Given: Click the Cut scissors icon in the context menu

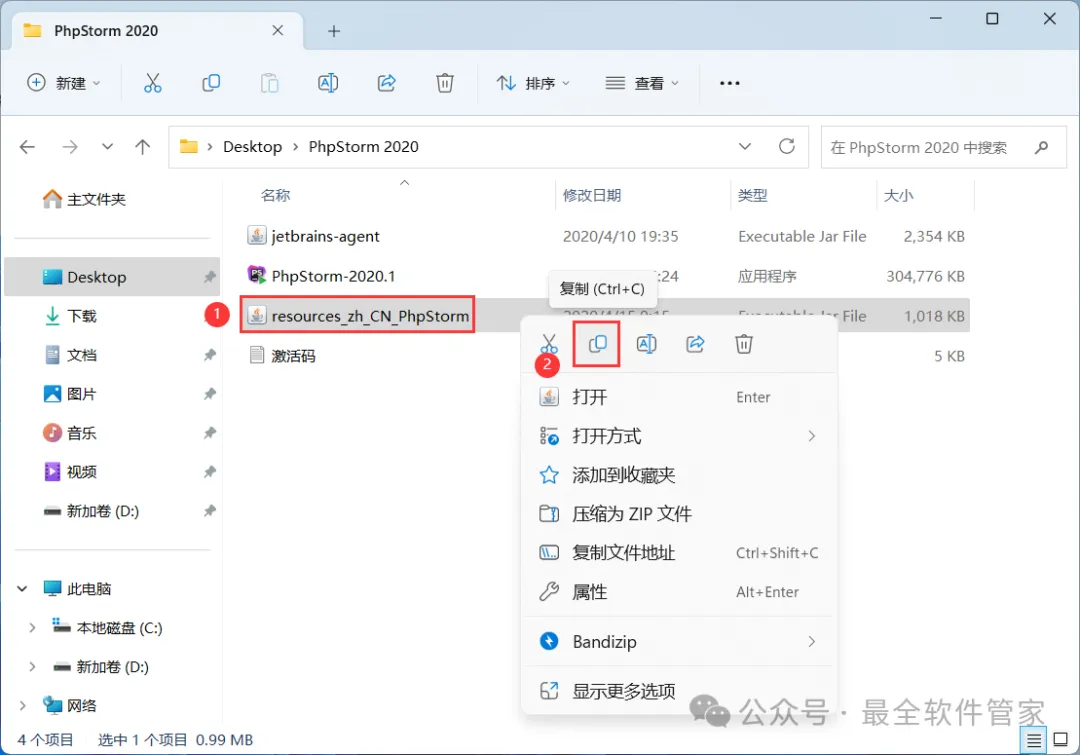Looking at the screenshot, I should coord(548,343).
